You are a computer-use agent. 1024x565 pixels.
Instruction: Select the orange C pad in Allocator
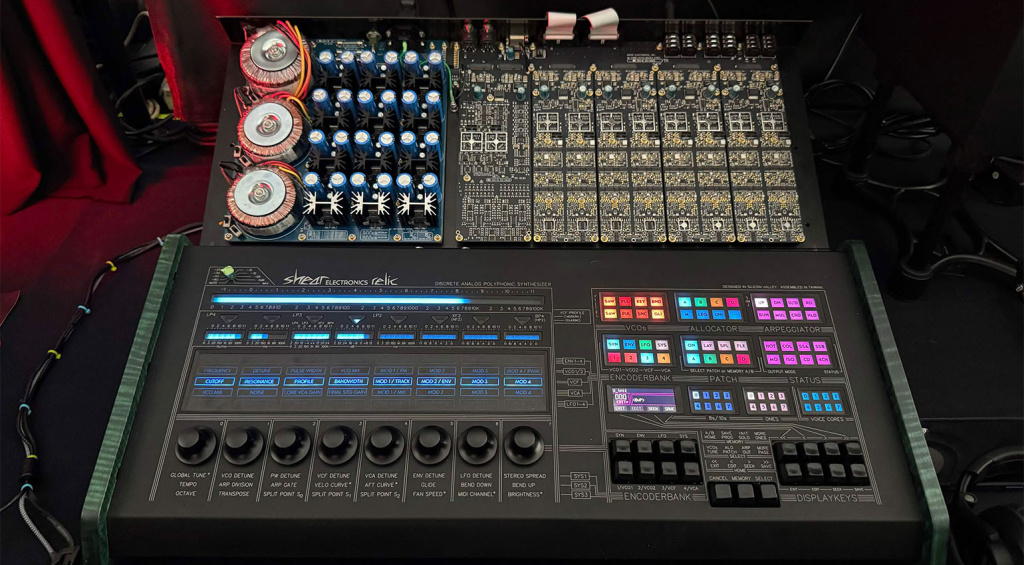tap(716, 302)
